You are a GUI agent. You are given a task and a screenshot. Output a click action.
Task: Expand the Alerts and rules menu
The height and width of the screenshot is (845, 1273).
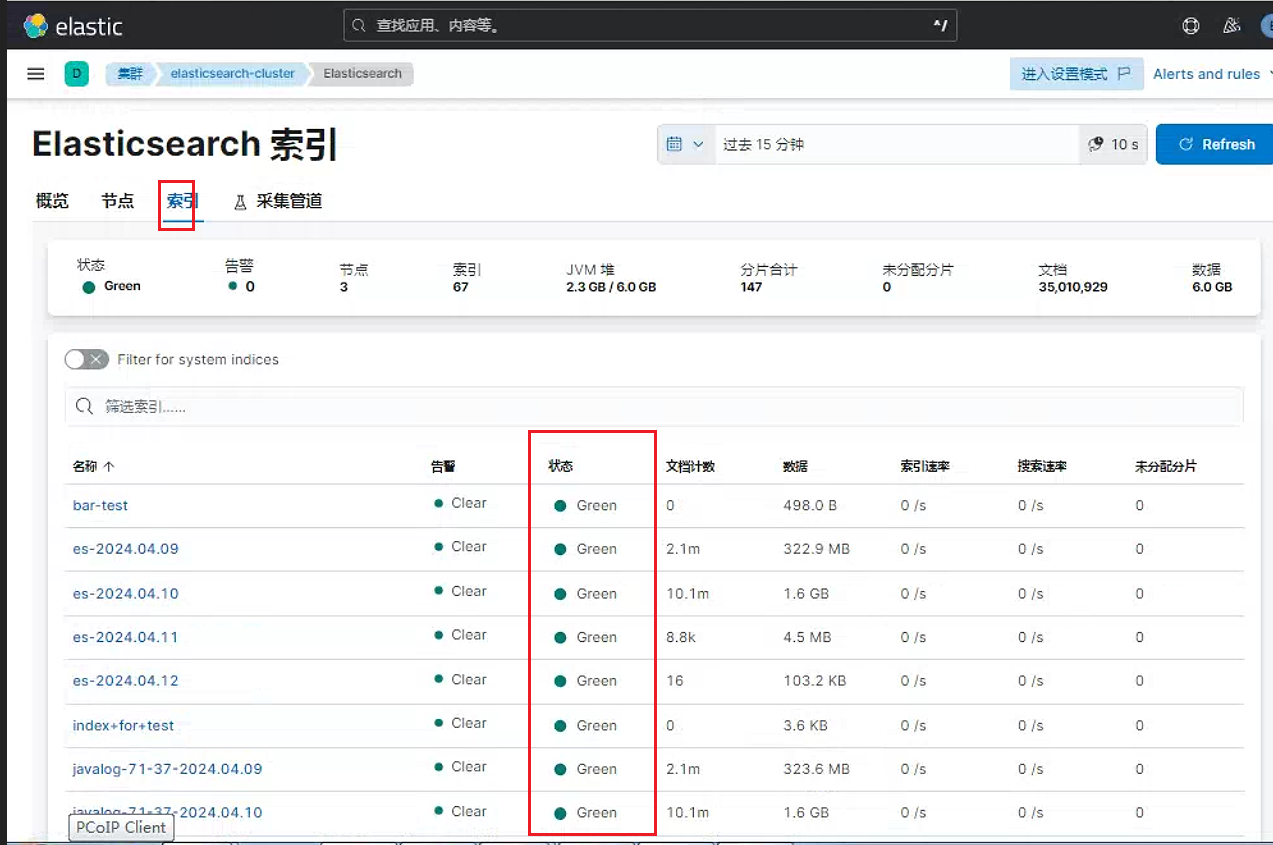[1212, 74]
